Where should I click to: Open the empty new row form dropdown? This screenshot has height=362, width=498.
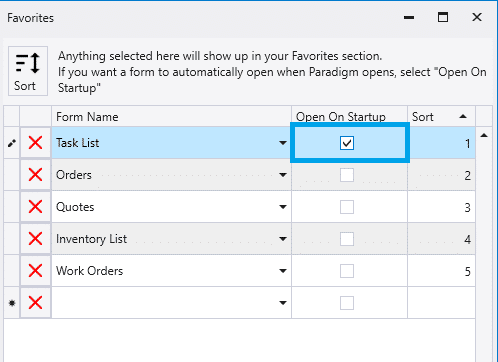(x=283, y=303)
